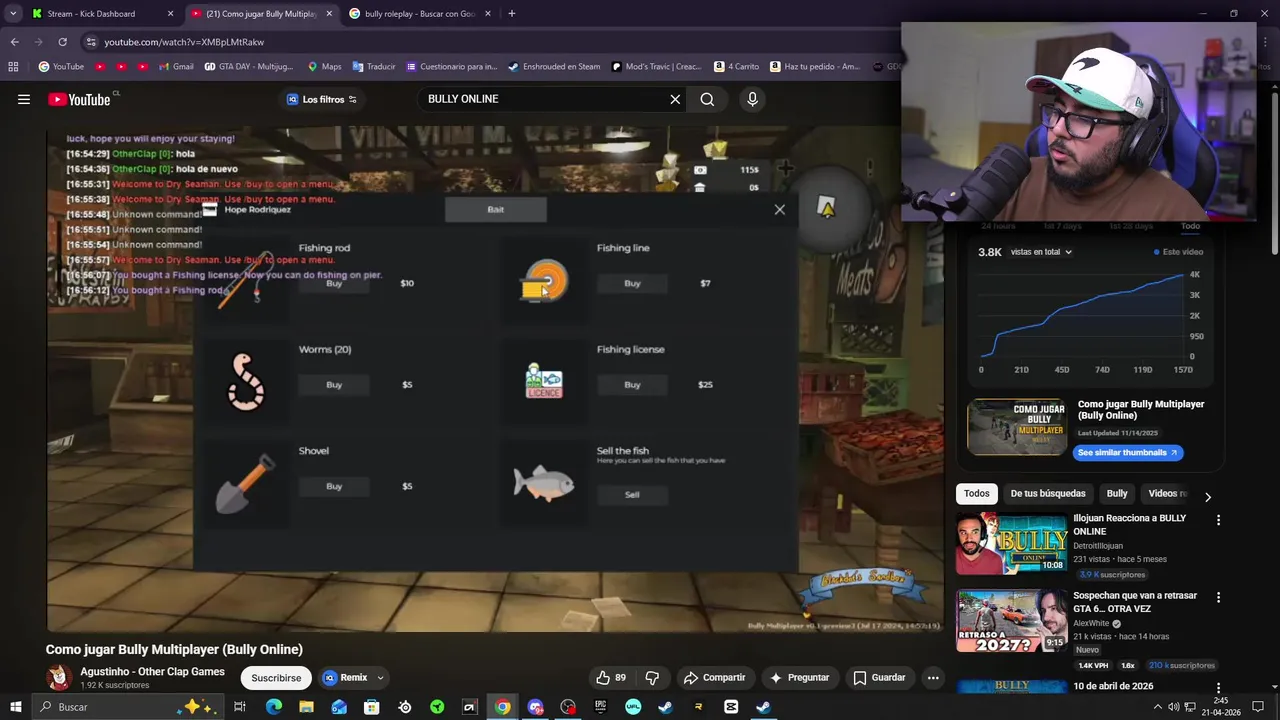Like the video with thumbs up
This screenshot has height=720, width=1280.
[610, 678]
